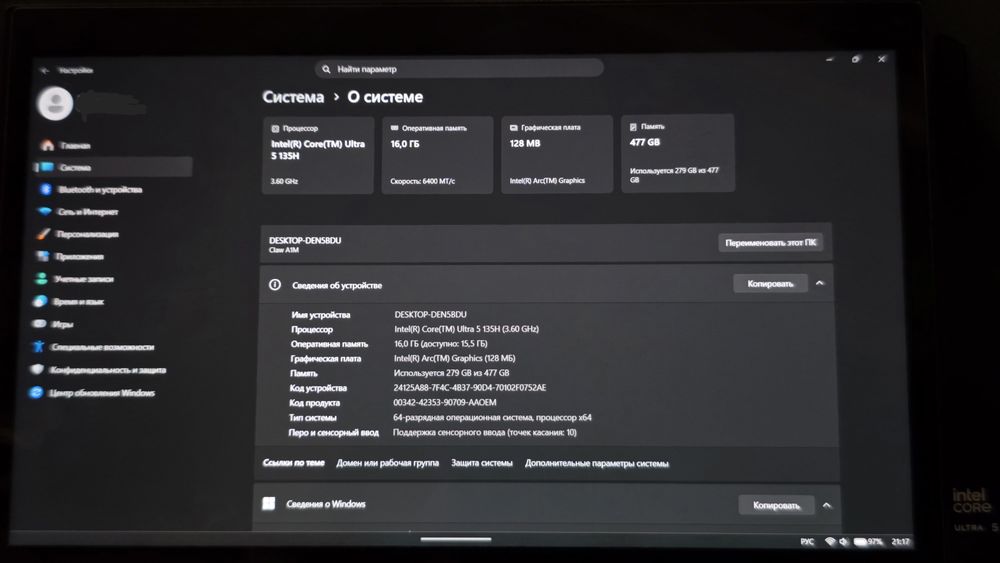The image size is (1000, 563).
Task: Collapse the Сведения о Windows section chevron
Action: pyautogui.click(x=827, y=505)
